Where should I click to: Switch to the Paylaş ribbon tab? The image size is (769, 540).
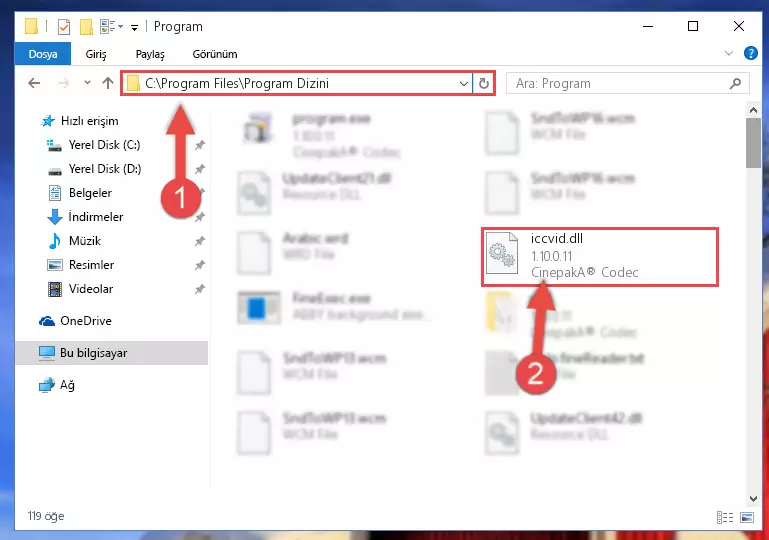(x=150, y=54)
